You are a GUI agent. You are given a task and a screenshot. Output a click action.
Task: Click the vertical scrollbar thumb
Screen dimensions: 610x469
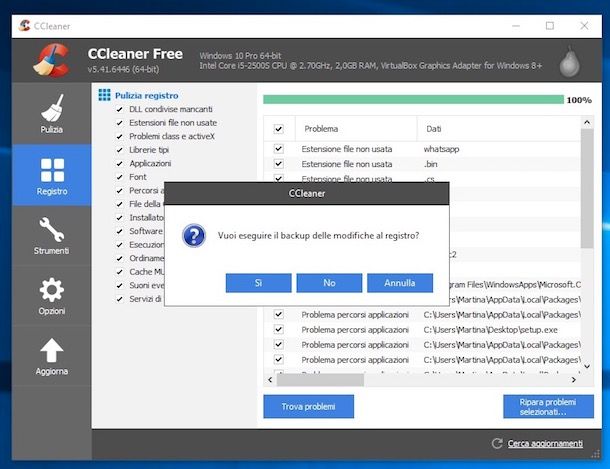[587, 189]
